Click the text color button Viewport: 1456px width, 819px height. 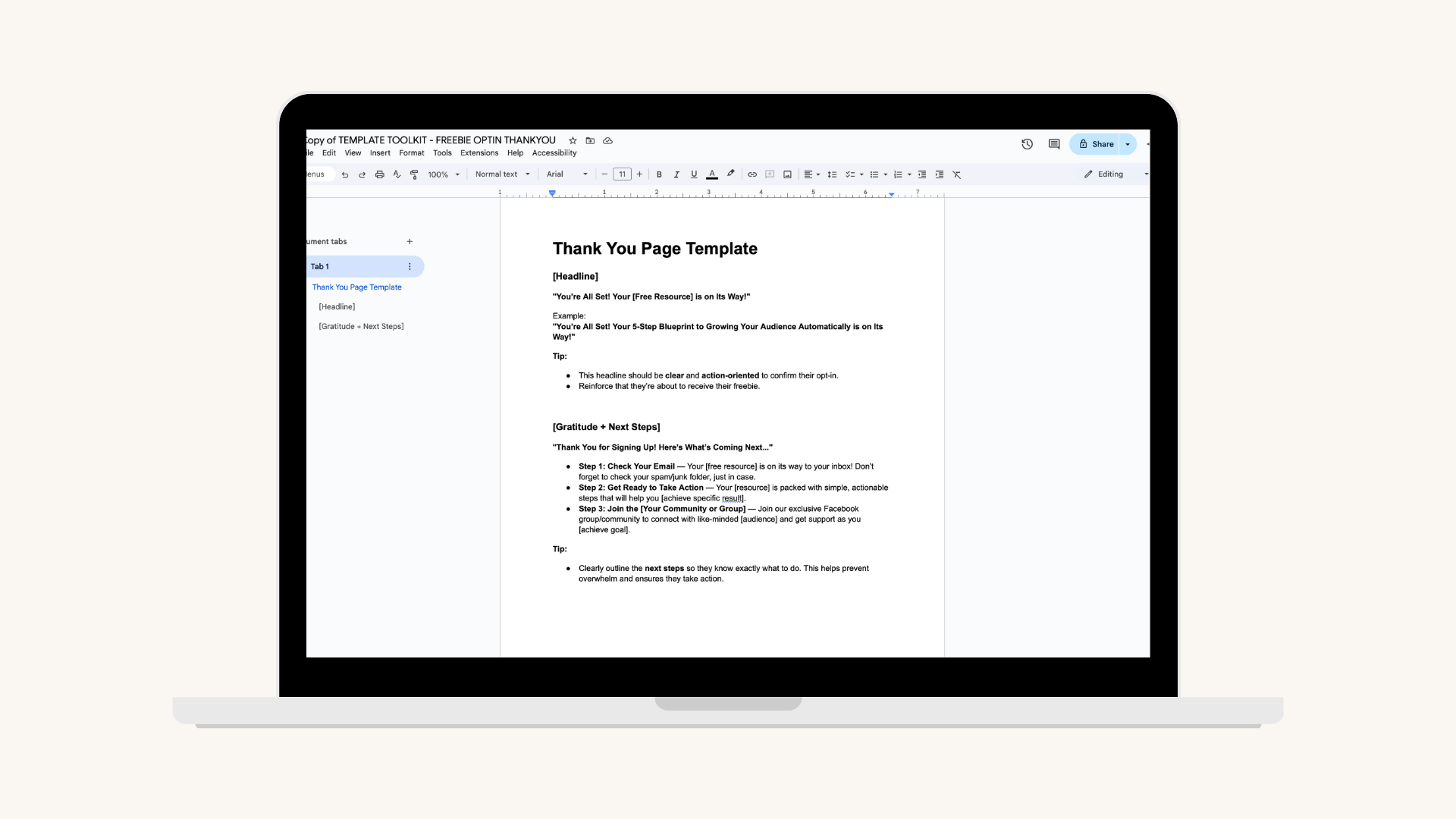pos(712,174)
